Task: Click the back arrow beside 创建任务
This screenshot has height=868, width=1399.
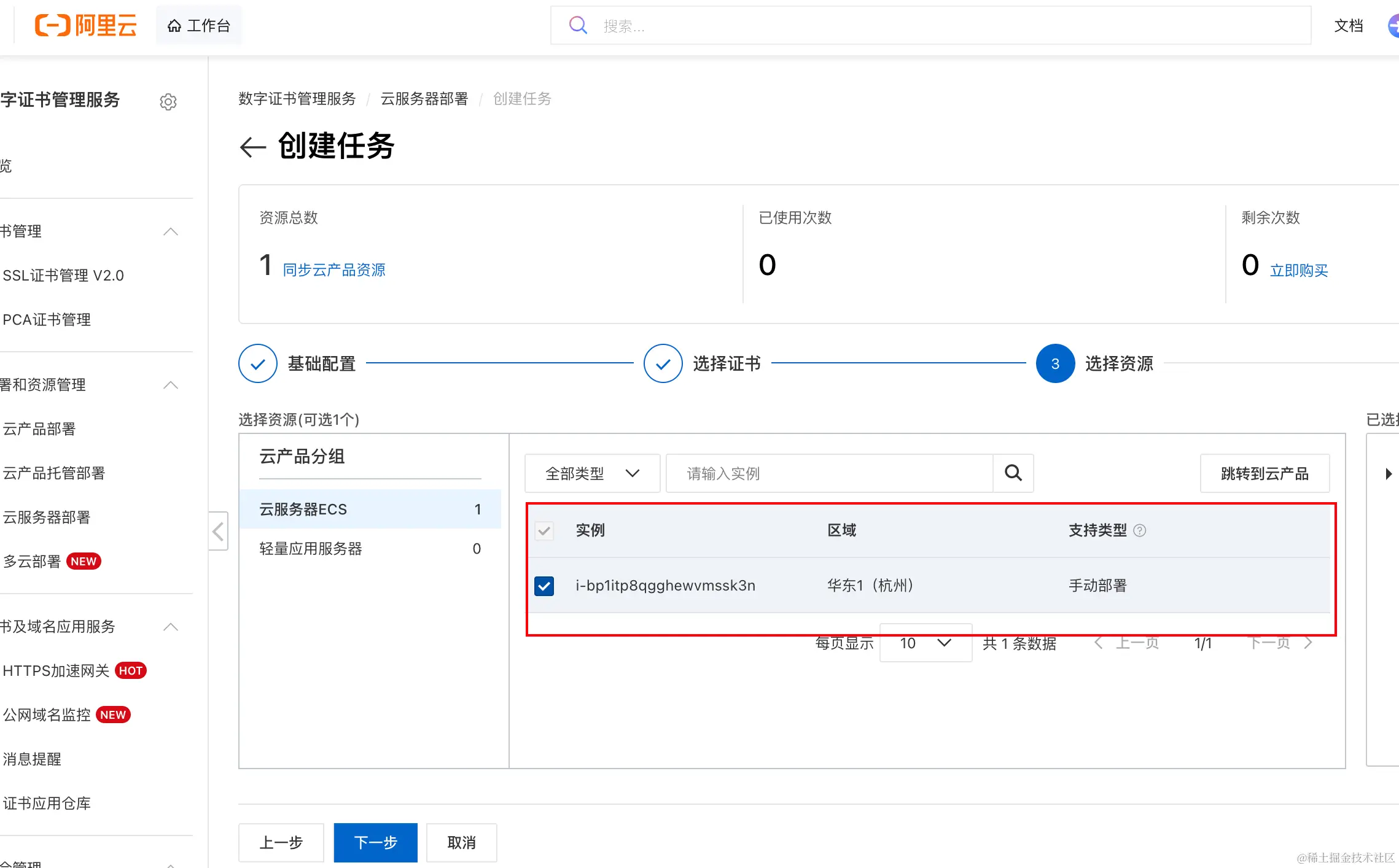Action: pyautogui.click(x=252, y=147)
